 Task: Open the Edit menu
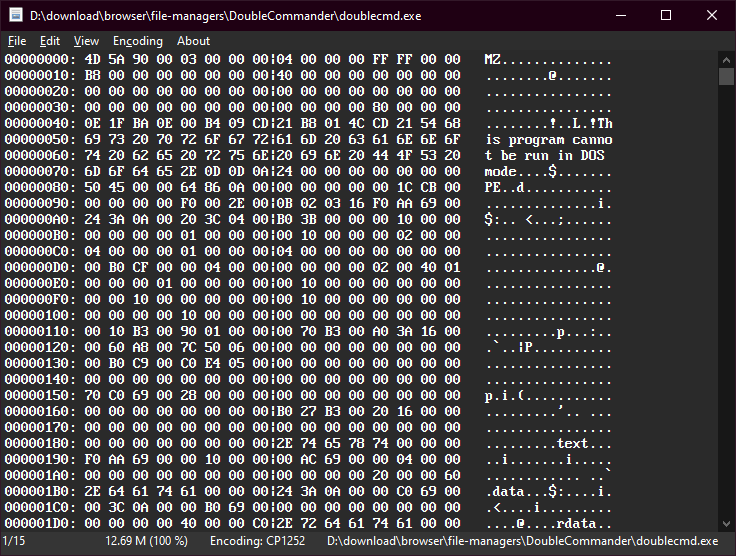tap(50, 41)
